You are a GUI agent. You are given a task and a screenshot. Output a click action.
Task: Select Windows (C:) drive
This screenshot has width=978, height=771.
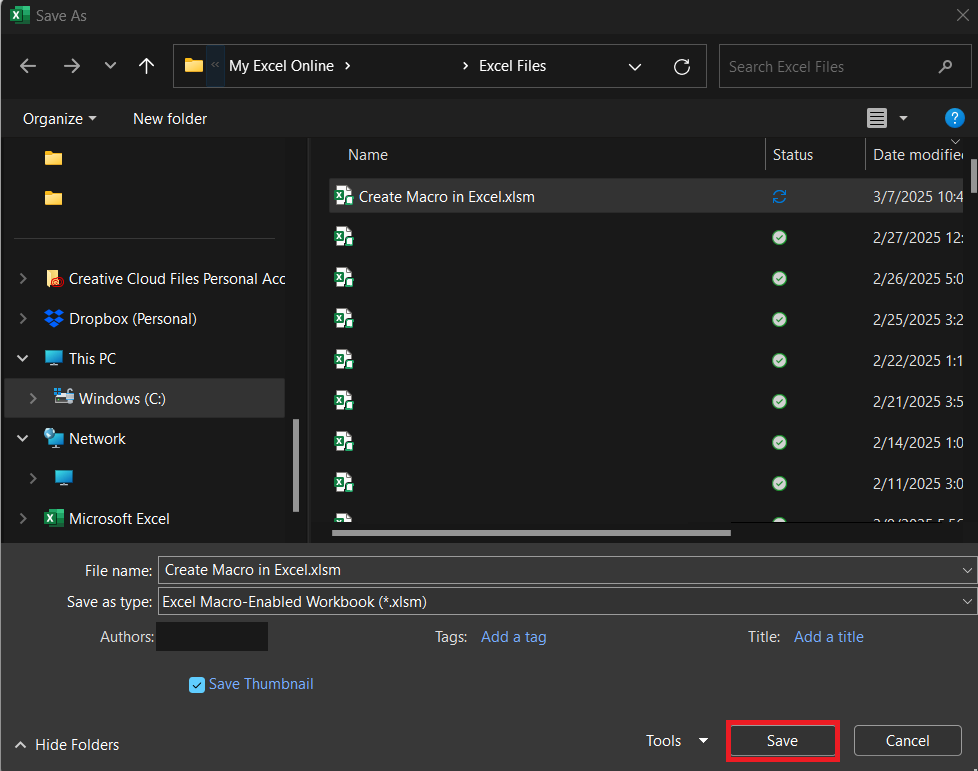click(x=122, y=399)
